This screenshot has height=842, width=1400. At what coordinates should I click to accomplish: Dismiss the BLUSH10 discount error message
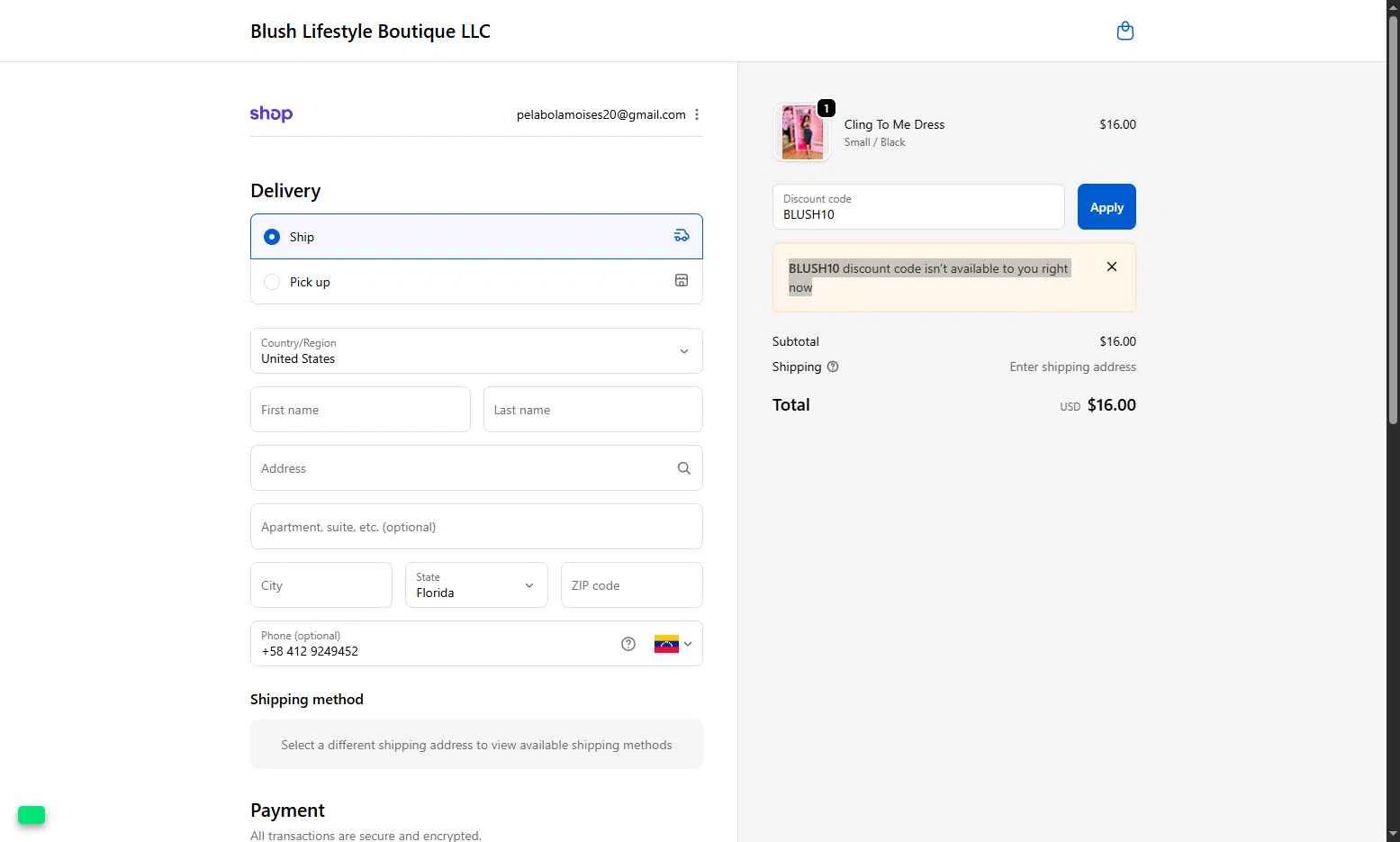(1112, 267)
